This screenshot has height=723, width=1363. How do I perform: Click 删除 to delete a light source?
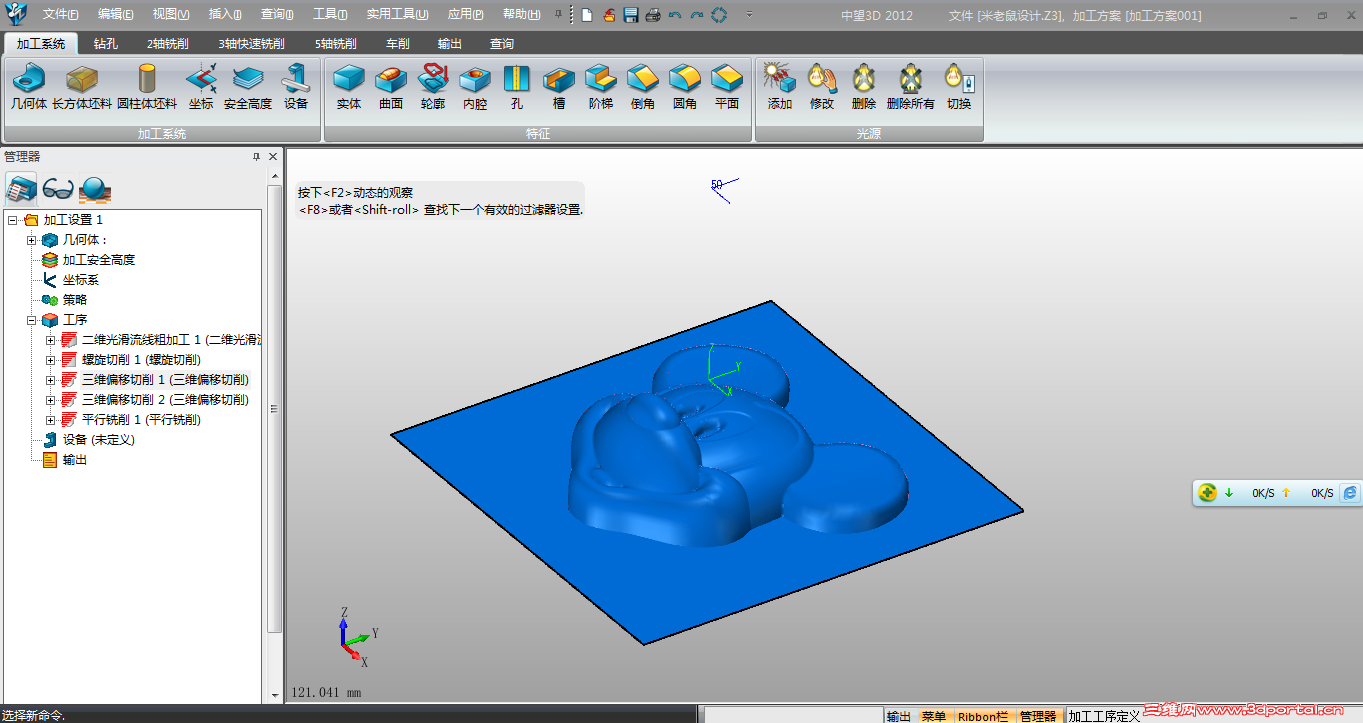coord(864,87)
